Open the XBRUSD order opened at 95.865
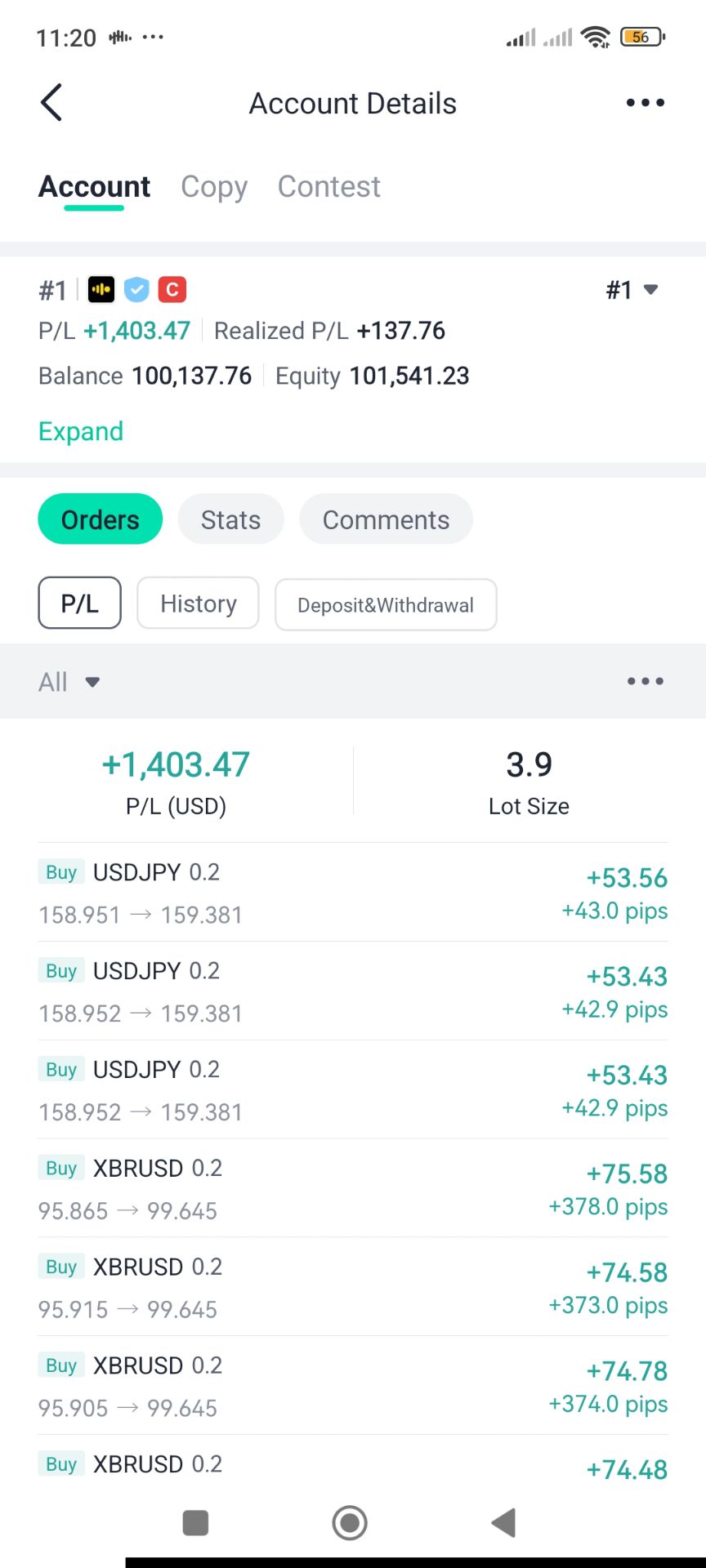Image resolution: width=706 pixels, height=1568 pixels. pyautogui.click(x=353, y=1189)
